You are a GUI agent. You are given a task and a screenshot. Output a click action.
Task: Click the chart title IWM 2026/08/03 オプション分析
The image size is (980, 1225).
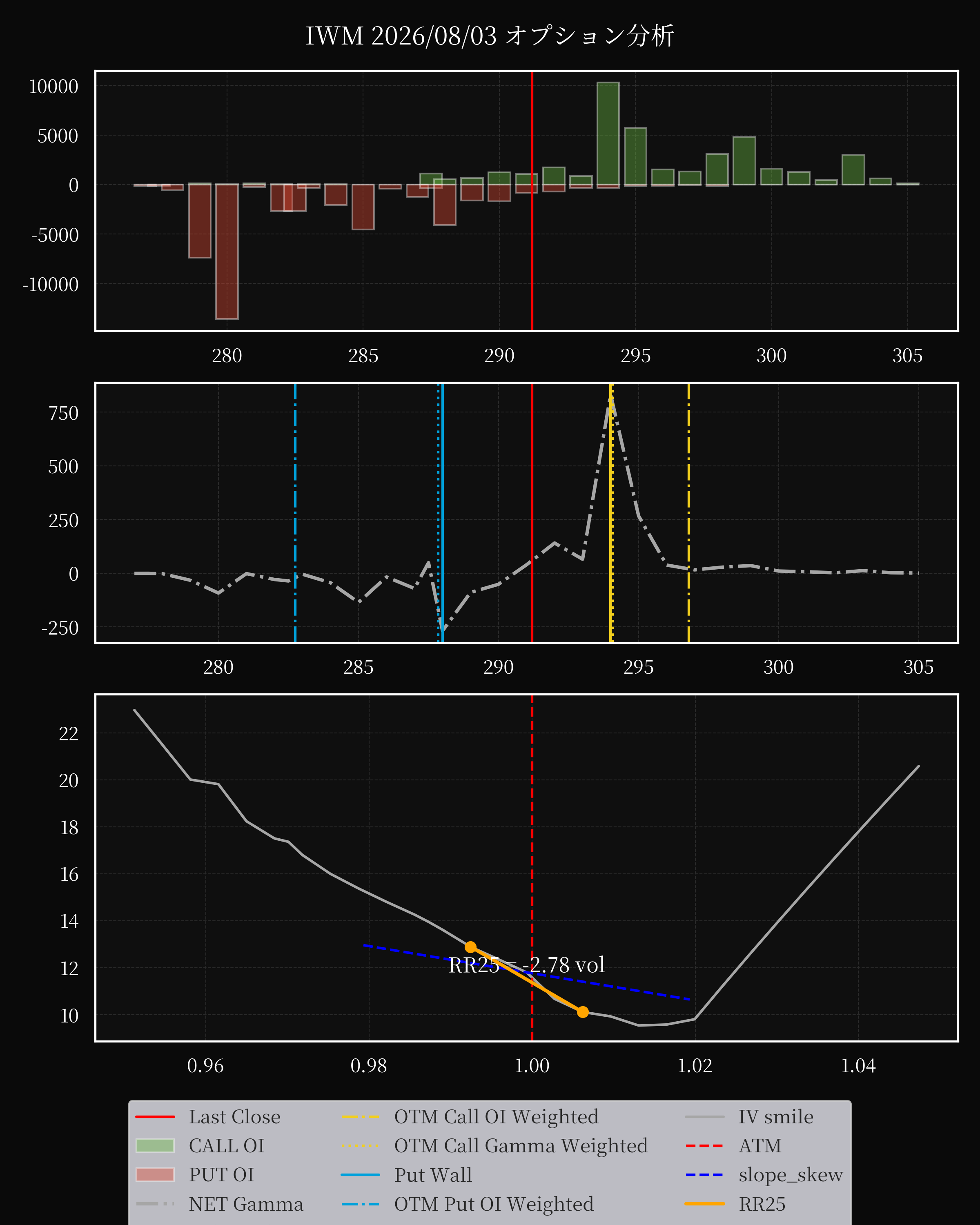point(490,36)
